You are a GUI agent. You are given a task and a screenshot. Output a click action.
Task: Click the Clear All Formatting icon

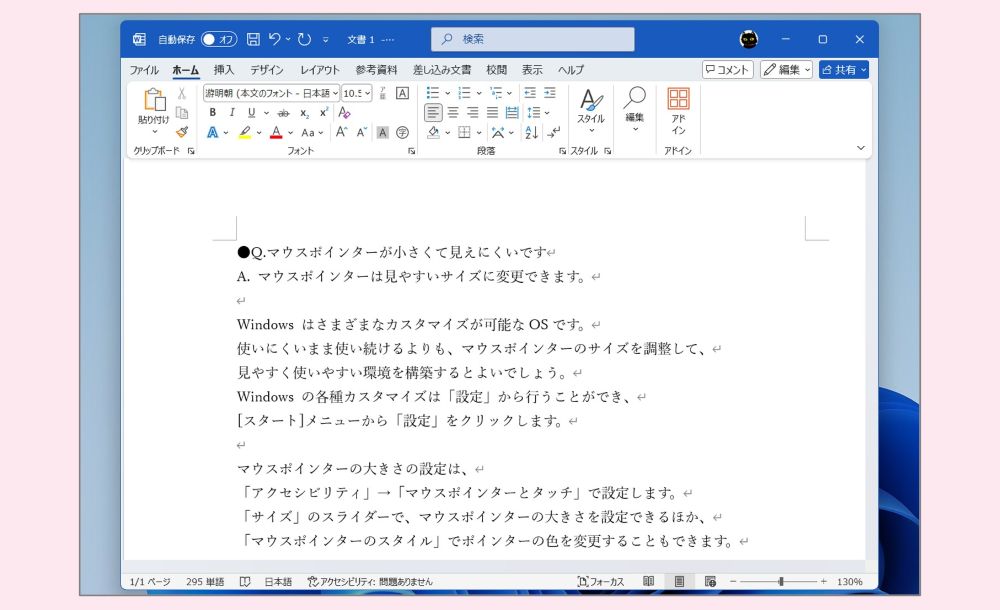coord(344,113)
